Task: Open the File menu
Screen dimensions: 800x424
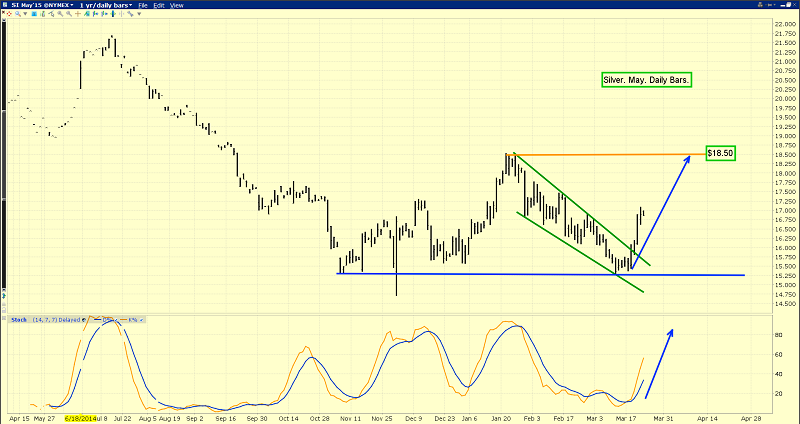Action: pyautogui.click(x=143, y=5)
